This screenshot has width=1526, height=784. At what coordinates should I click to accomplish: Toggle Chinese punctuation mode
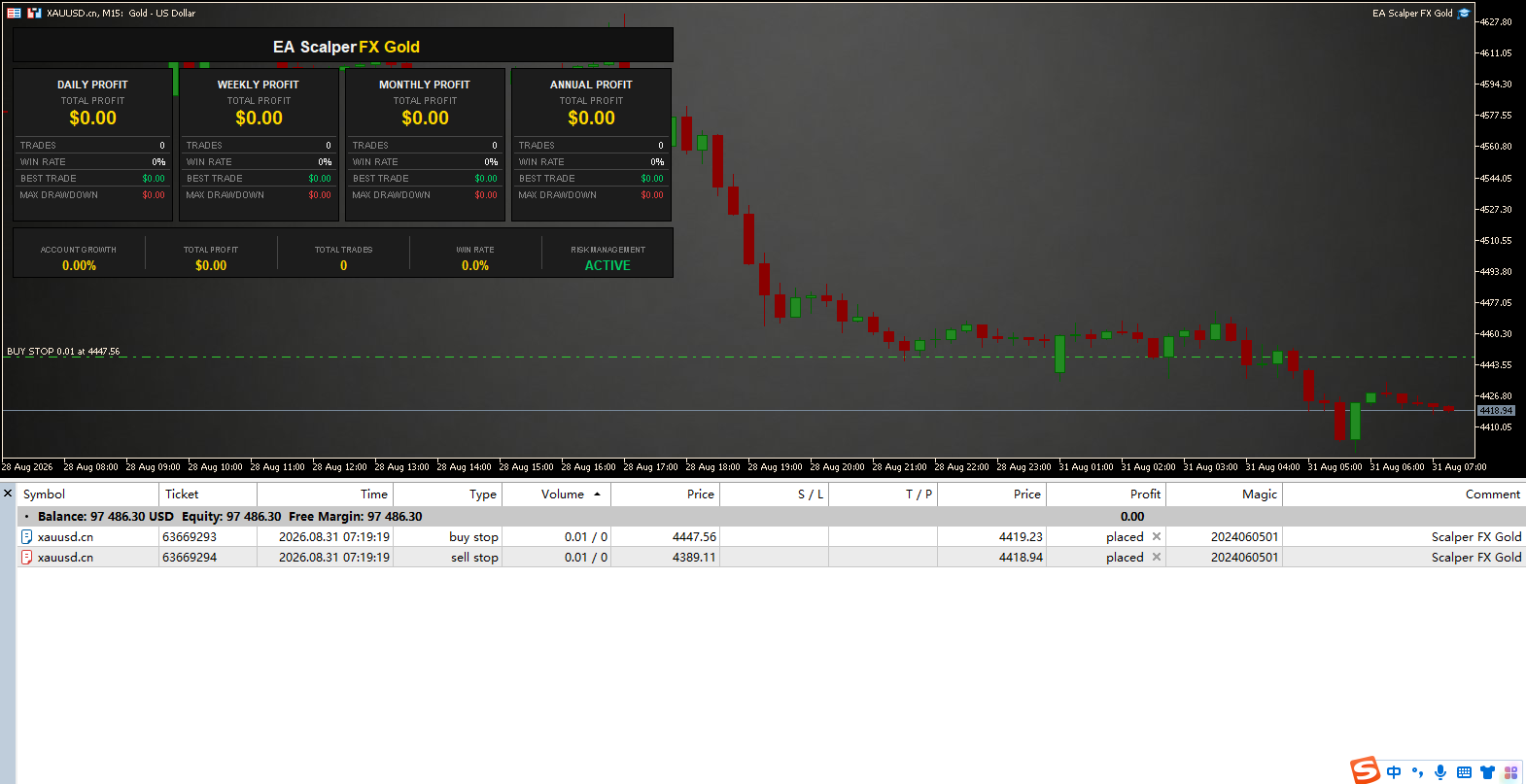click(1417, 772)
